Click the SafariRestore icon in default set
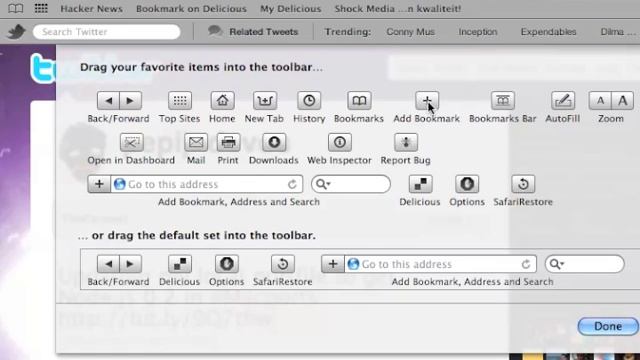The image size is (640, 360). [283, 264]
